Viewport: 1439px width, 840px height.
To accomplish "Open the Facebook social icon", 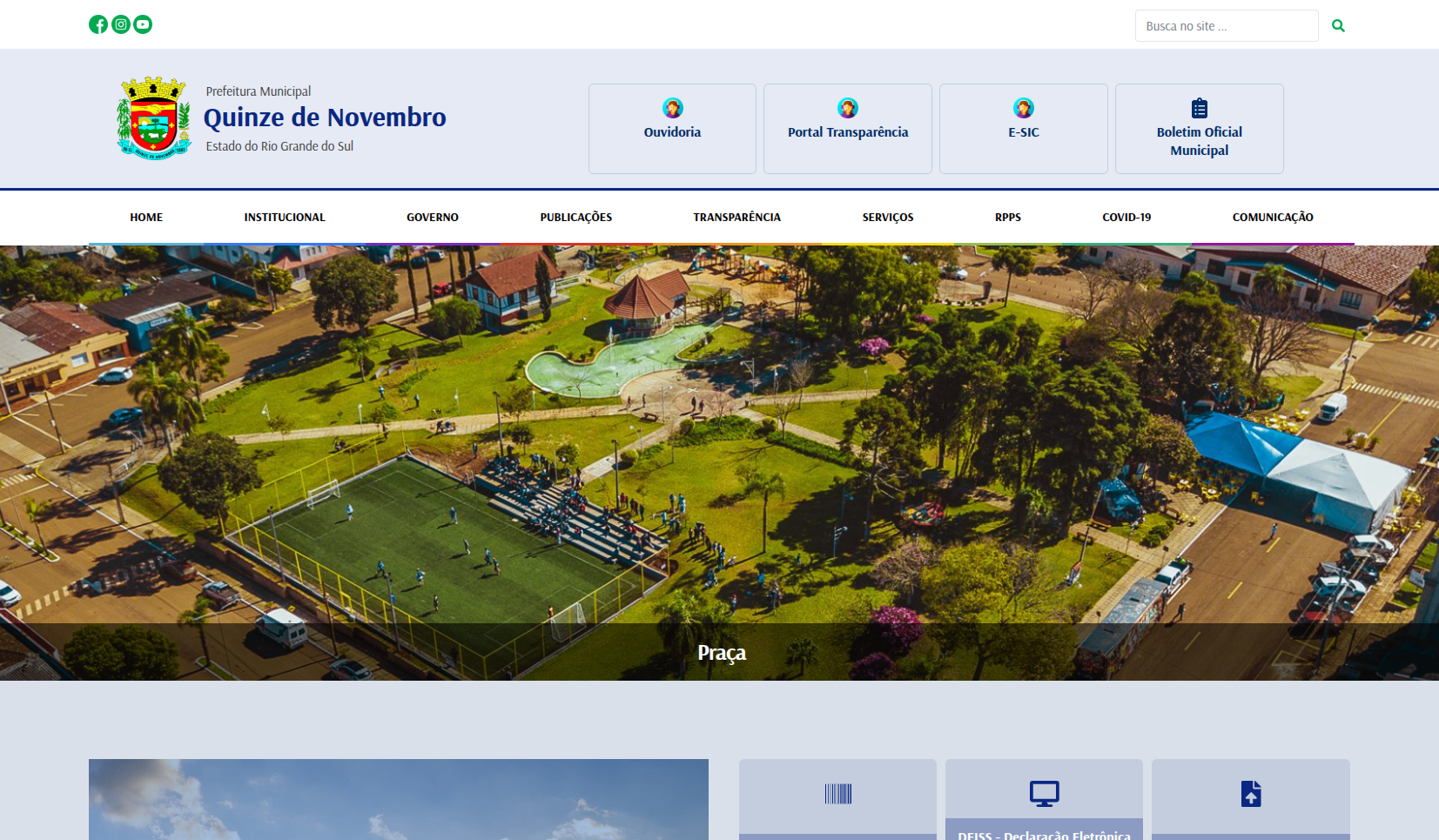I will click(98, 24).
